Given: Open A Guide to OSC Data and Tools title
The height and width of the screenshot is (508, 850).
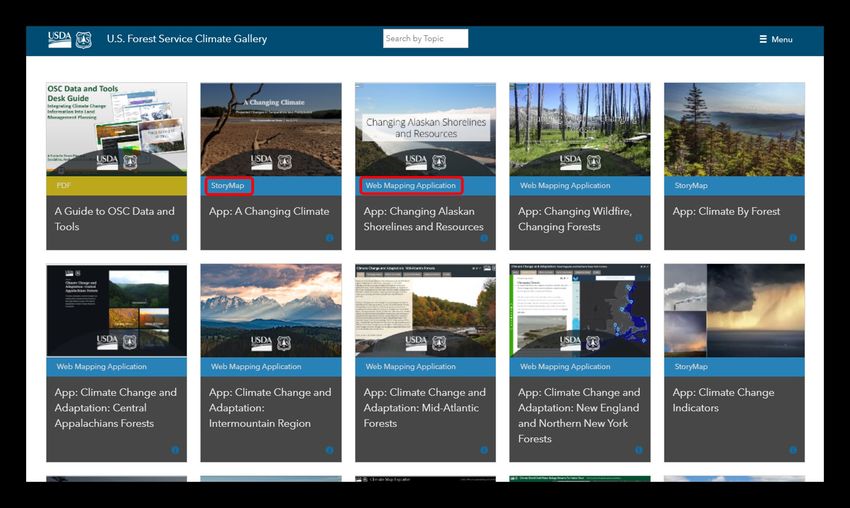Looking at the screenshot, I should click(114, 219).
